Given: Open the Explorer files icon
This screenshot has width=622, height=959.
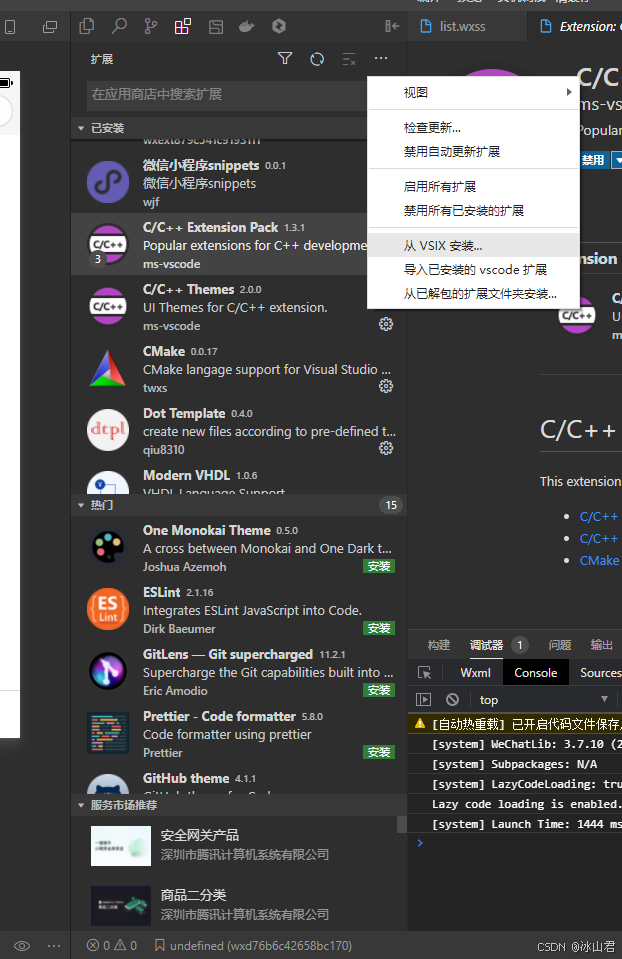Looking at the screenshot, I should tap(87, 26).
